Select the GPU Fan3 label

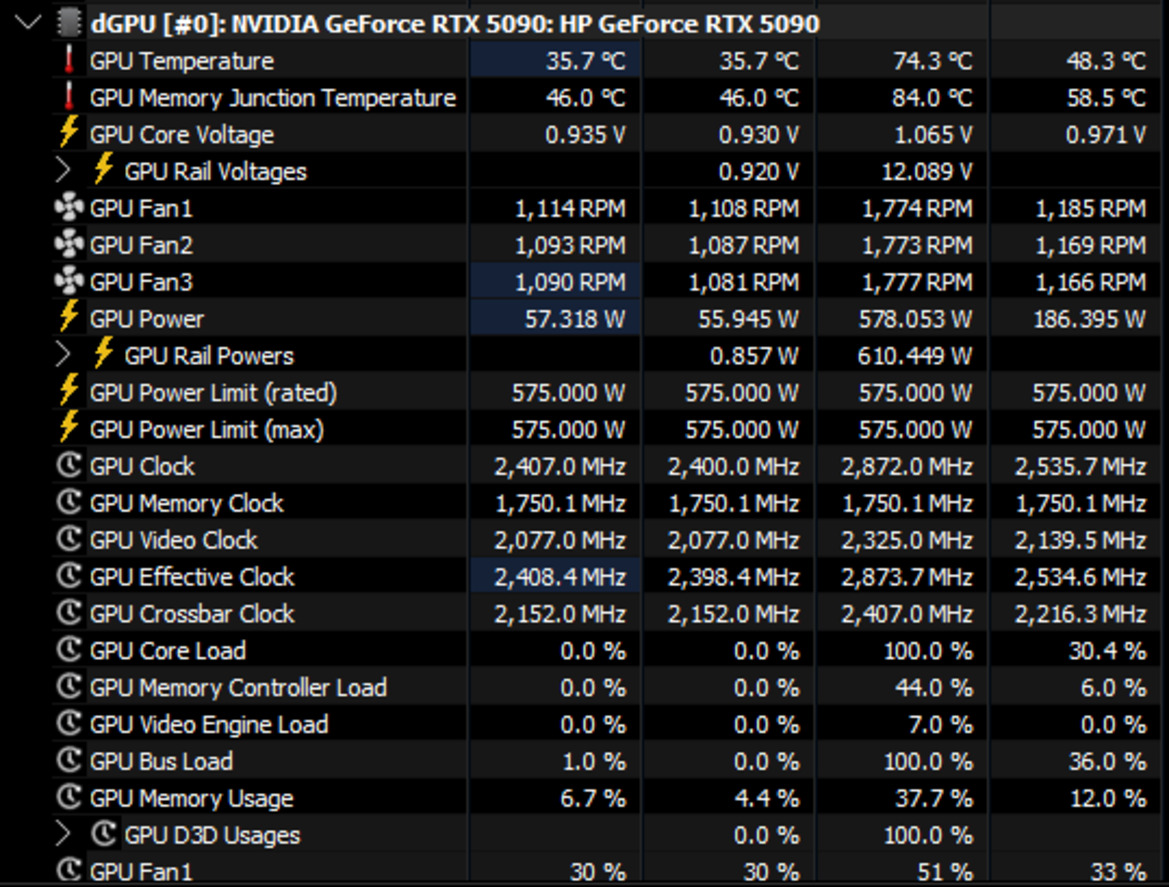tap(142, 282)
